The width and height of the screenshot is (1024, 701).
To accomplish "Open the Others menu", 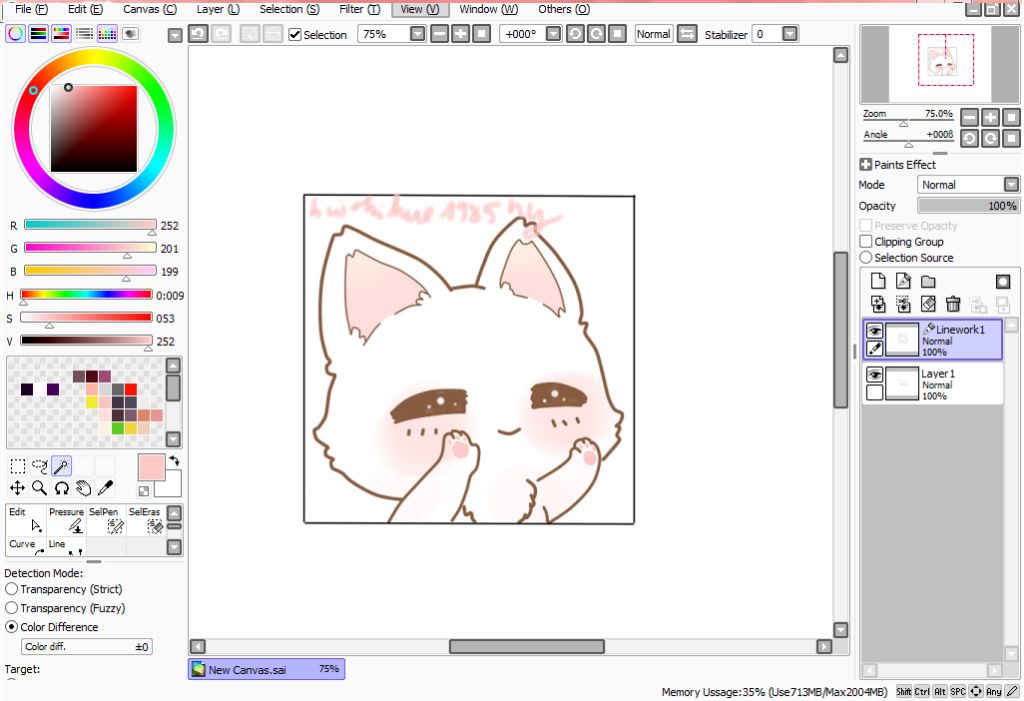I will tap(564, 9).
